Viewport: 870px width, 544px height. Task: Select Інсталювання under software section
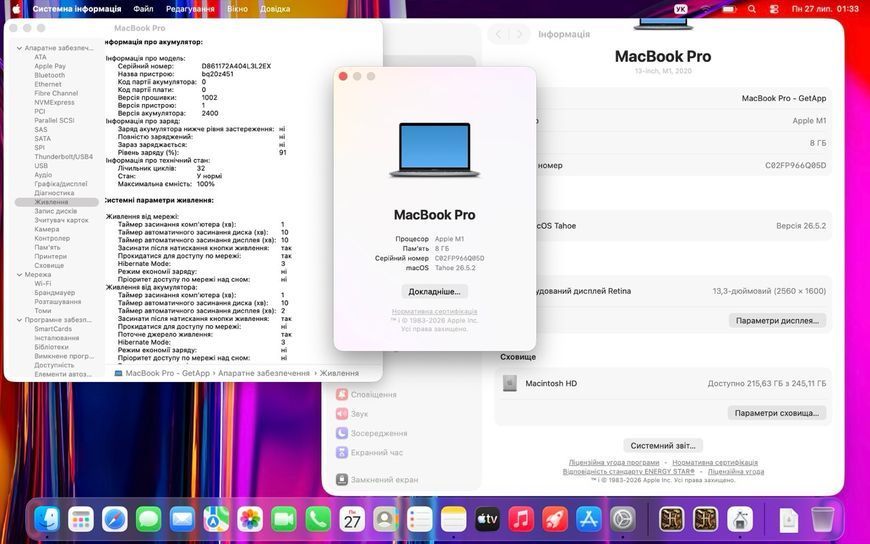57,338
